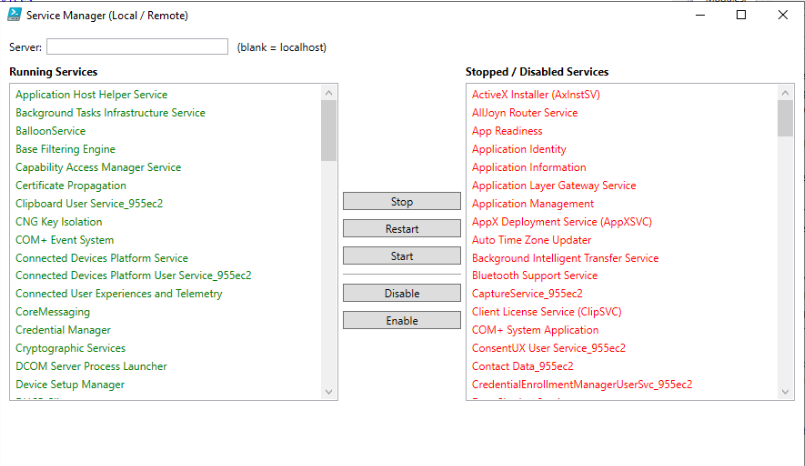Select AllJoyn Router Service
Image resolution: width=805 pixels, height=466 pixels.
click(524, 113)
